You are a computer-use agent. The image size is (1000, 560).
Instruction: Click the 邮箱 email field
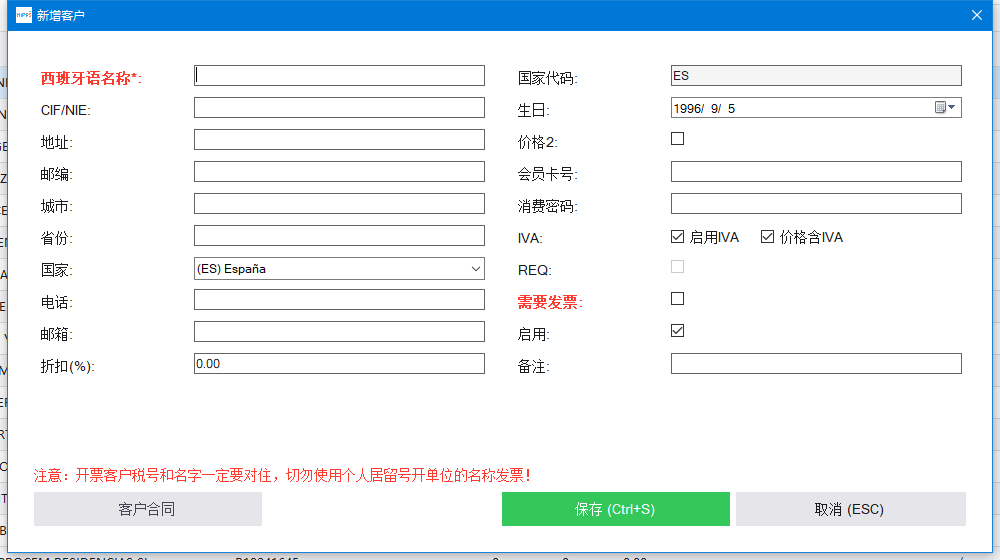tap(339, 332)
